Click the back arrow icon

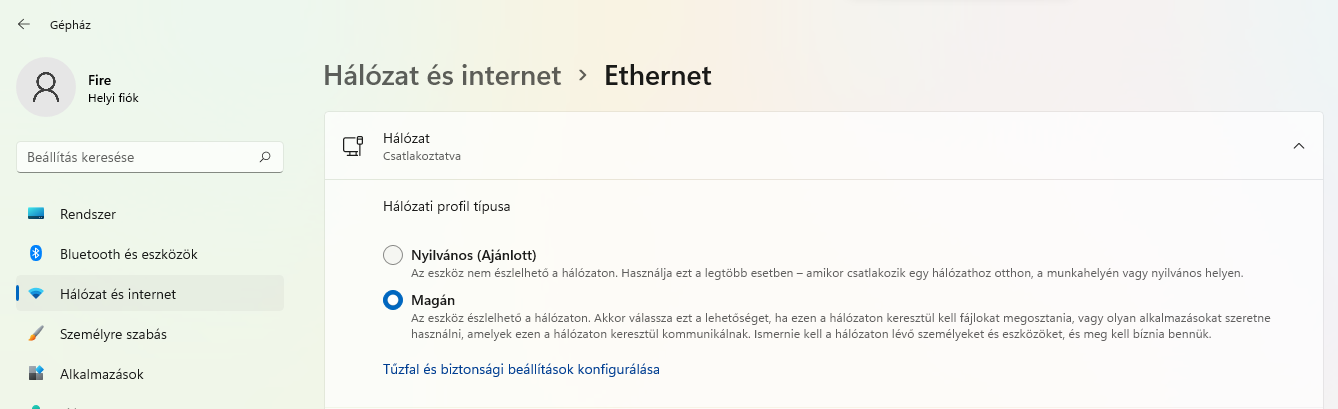(24, 24)
